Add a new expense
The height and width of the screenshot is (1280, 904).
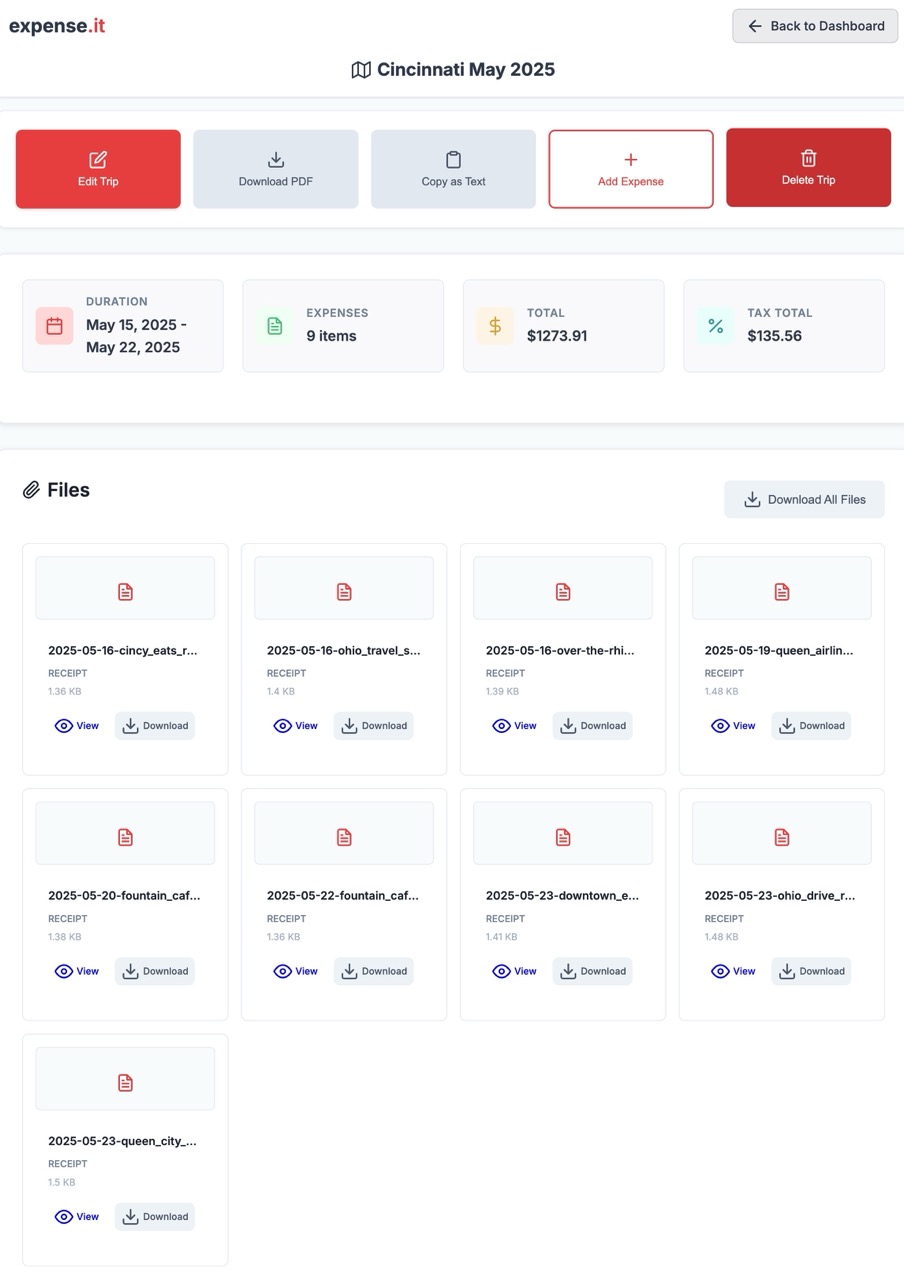631,169
